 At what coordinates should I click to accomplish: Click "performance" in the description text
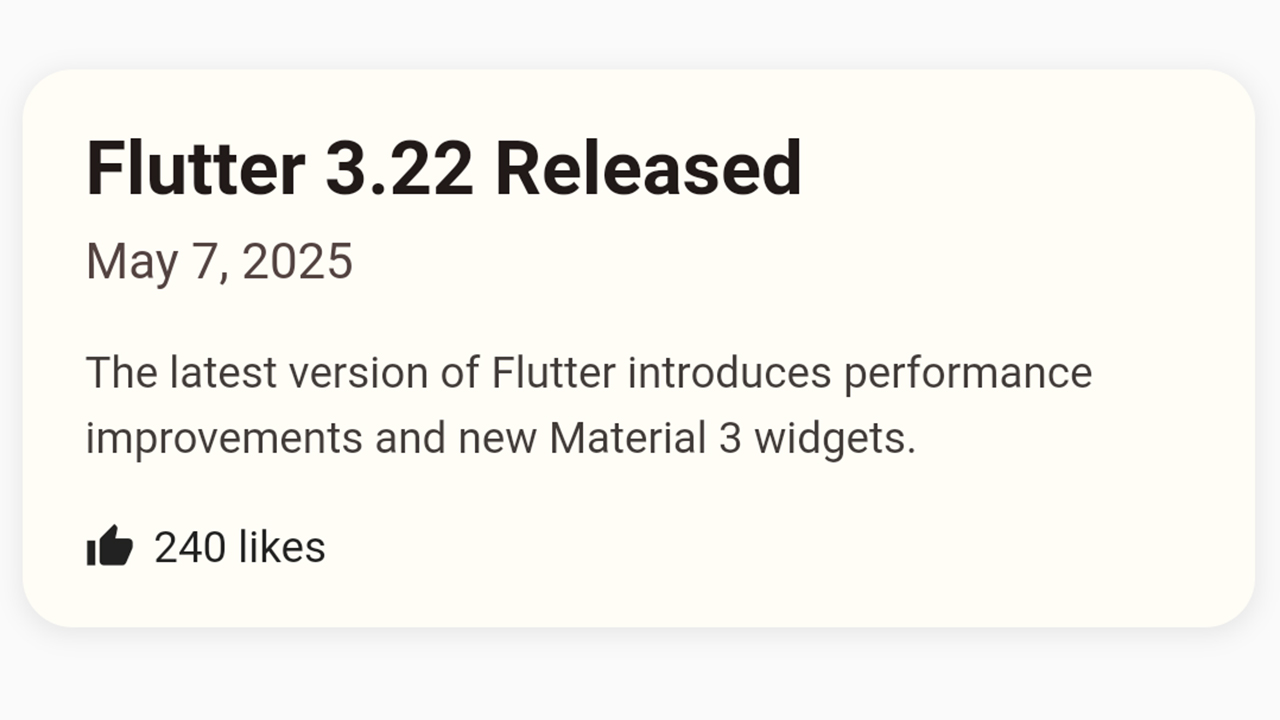(968, 373)
